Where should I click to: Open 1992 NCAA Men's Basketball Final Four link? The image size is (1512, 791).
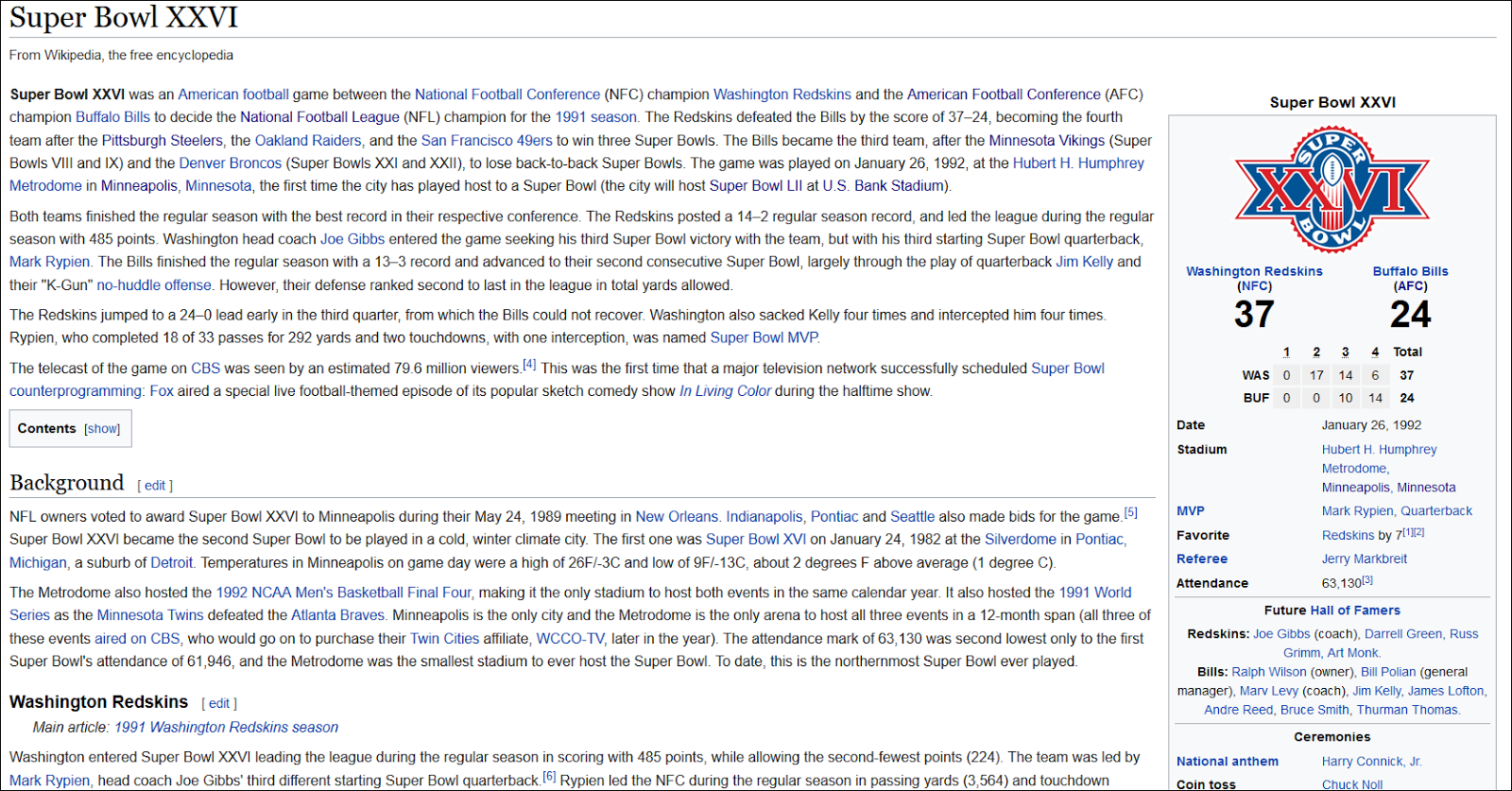344,593
